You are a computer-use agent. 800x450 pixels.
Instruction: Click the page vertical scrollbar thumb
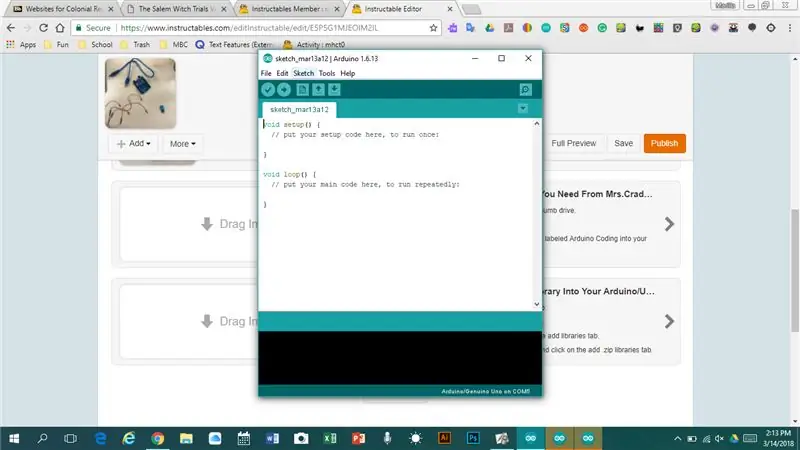click(795, 270)
